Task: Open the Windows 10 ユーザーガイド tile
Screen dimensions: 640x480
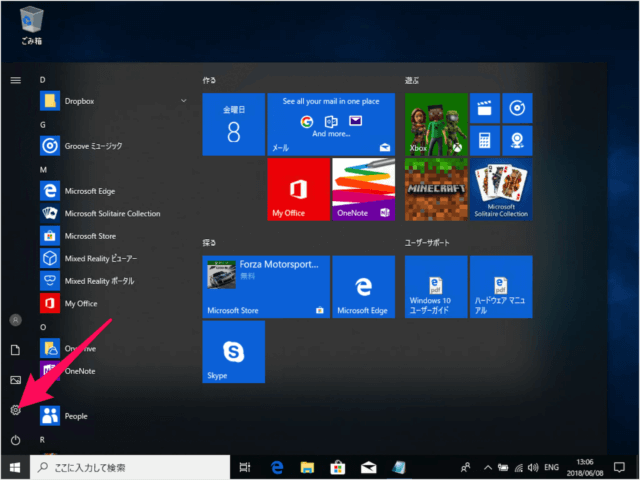Action: click(436, 287)
